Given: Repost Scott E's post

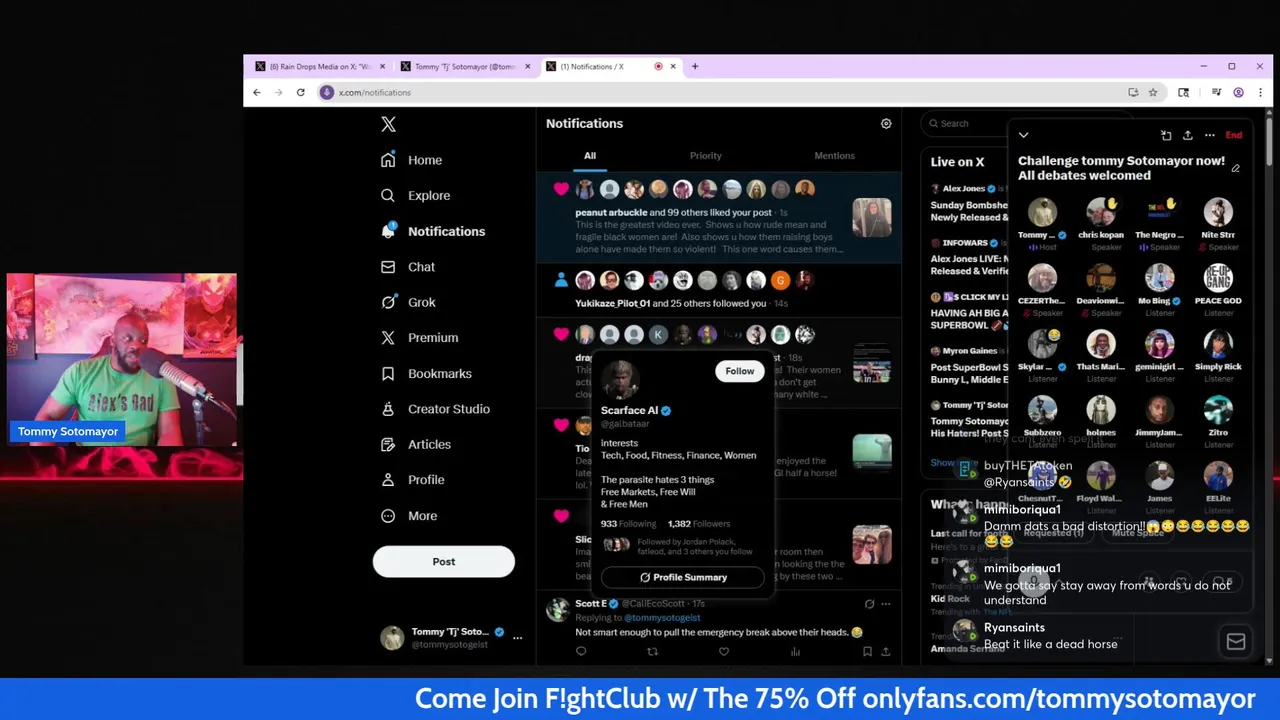Looking at the screenshot, I should pyautogui.click(x=652, y=652).
